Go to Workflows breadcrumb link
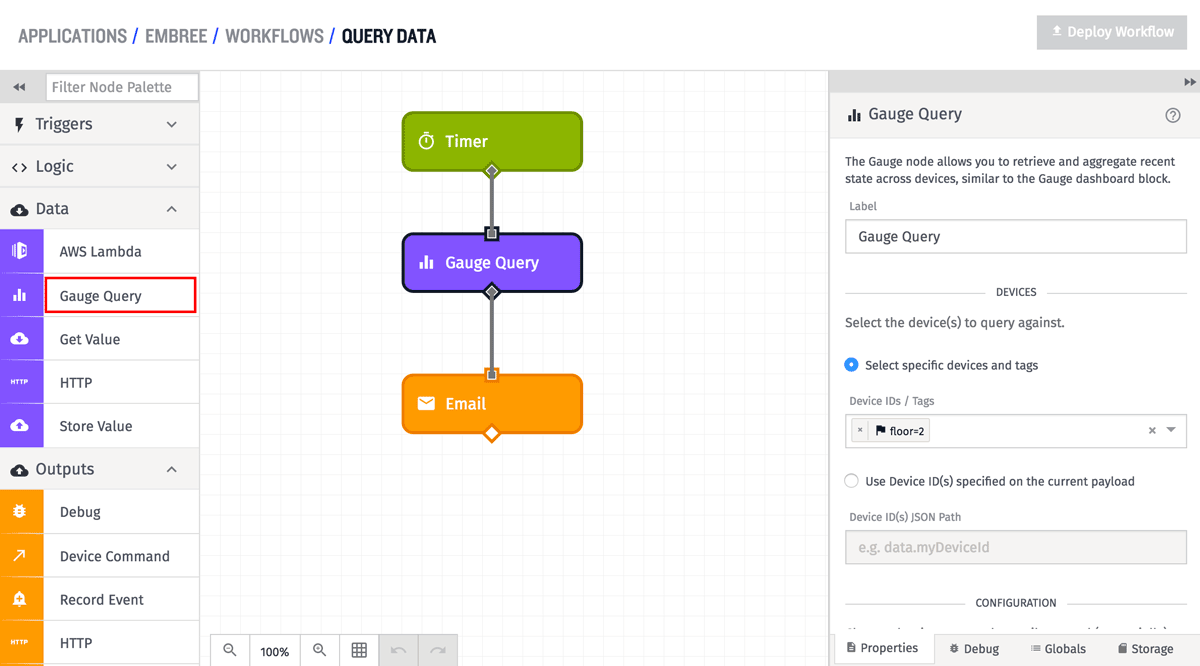 point(274,36)
